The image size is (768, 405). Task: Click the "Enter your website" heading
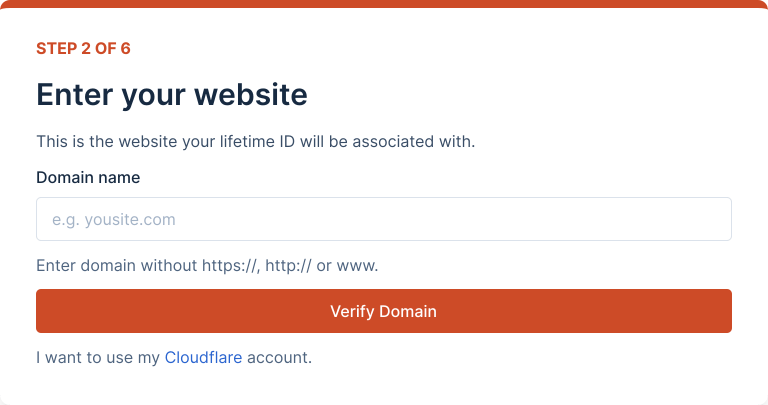[171, 95]
